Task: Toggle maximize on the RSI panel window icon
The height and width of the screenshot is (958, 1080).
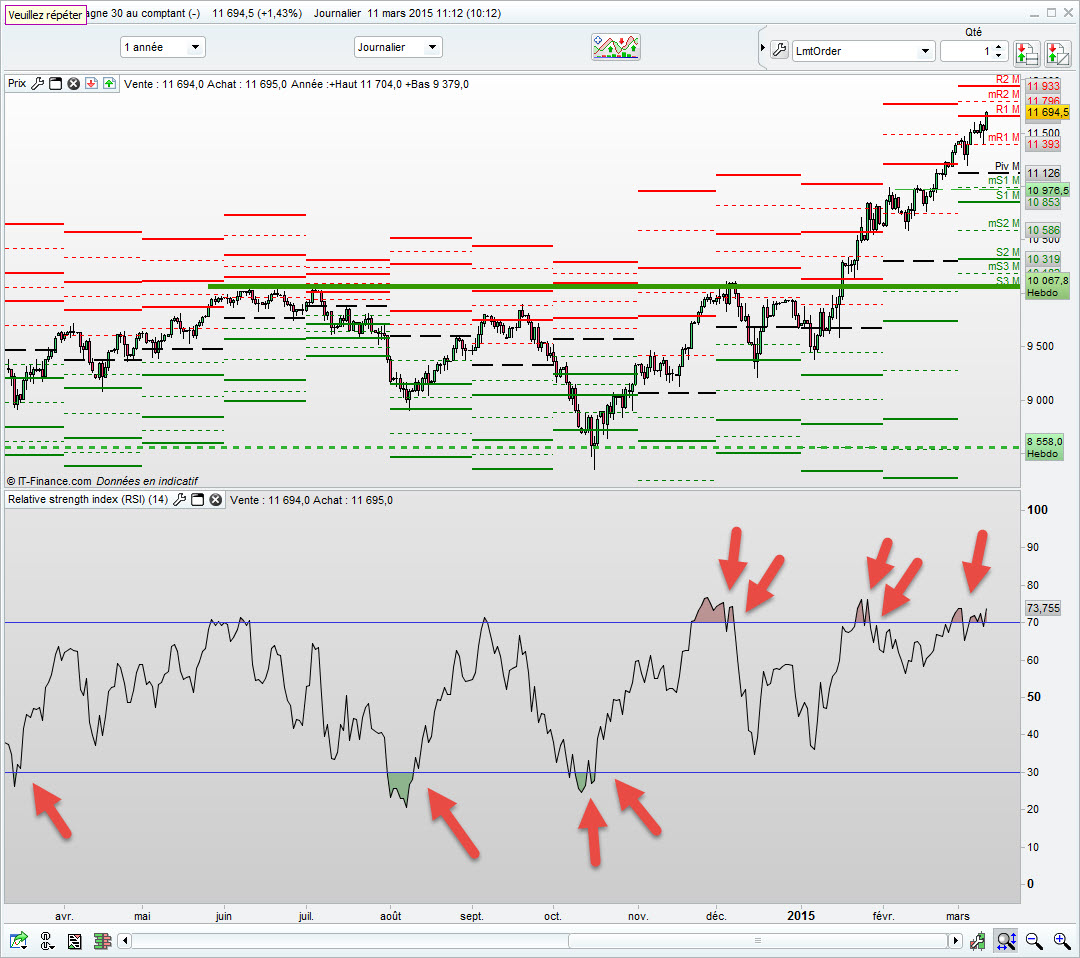Action: pos(198,499)
